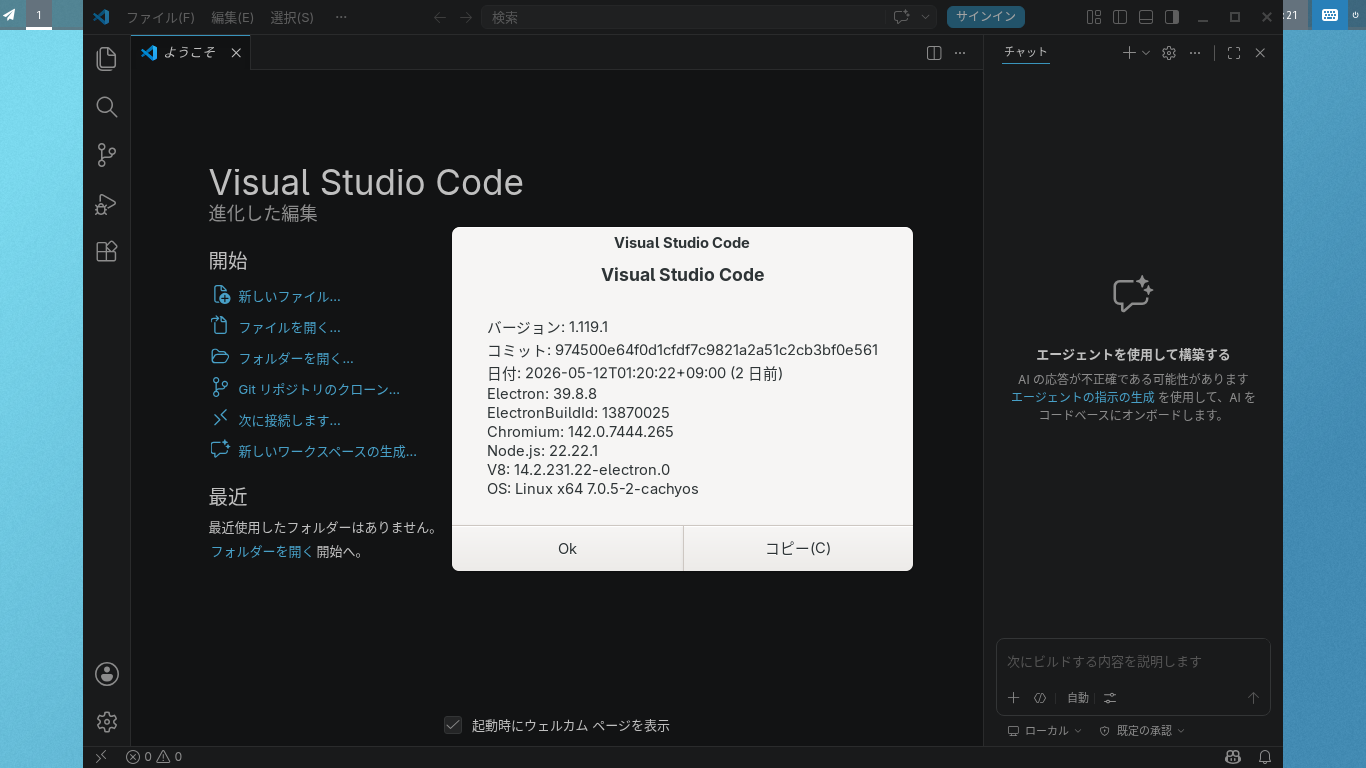Close the ようこそ welcome tab

236,53
